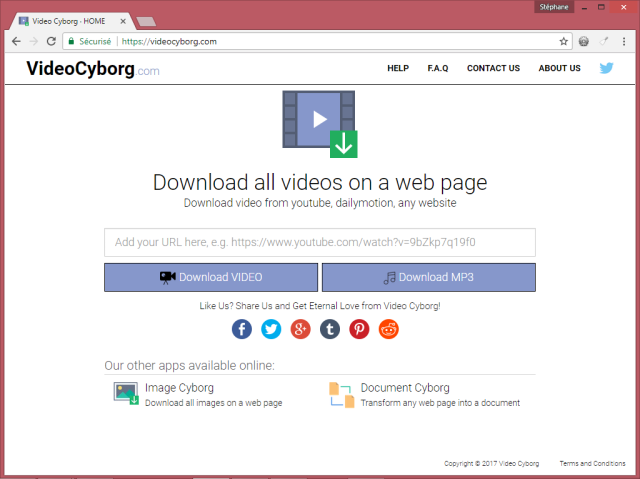Share on Reddit via the round icon
The width and height of the screenshot is (640, 479).
tap(389, 329)
